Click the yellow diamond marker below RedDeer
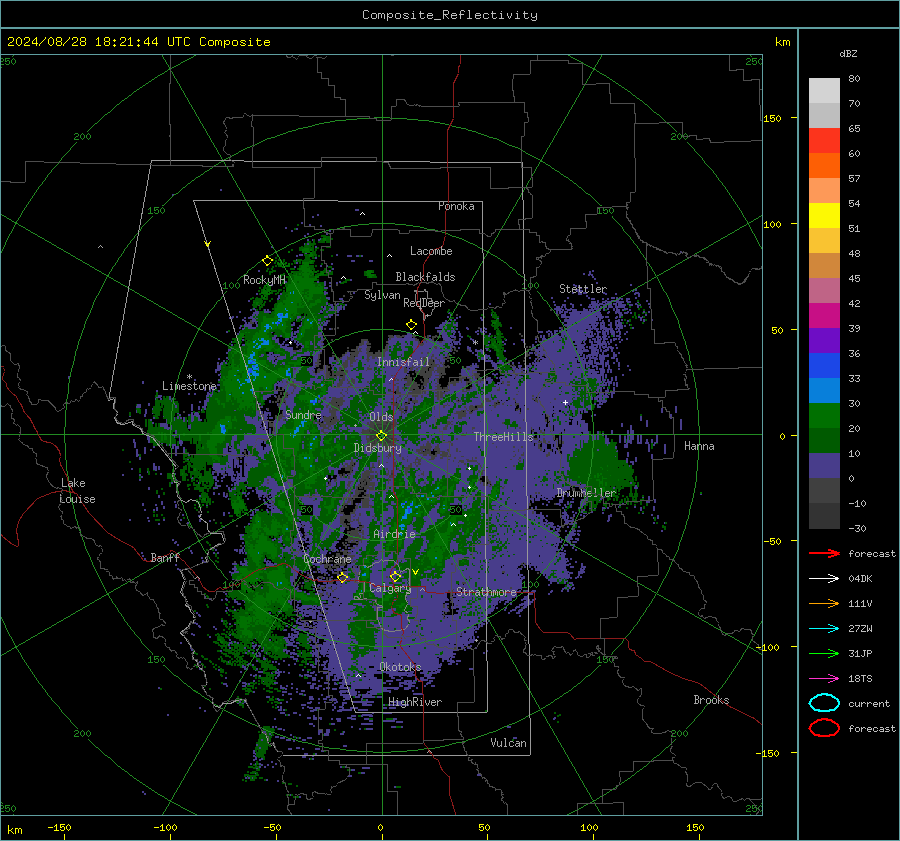Screen dimensions: 900x841 [411, 325]
